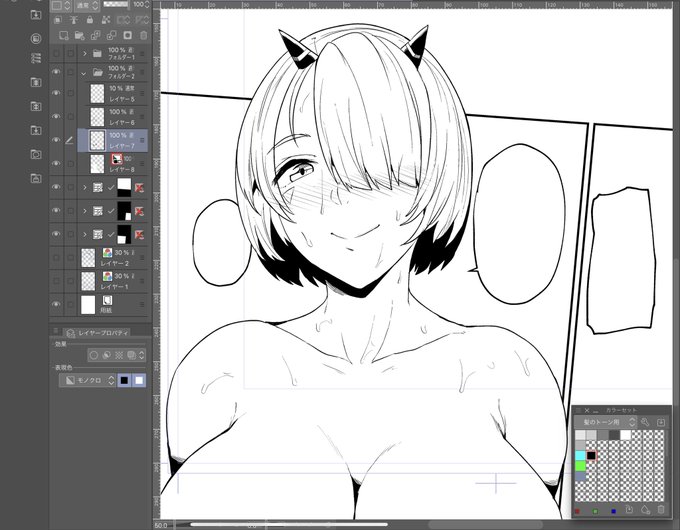Click the bottom folder icon in left sidebar
This screenshot has height=530, width=680.
pos(36,178)
